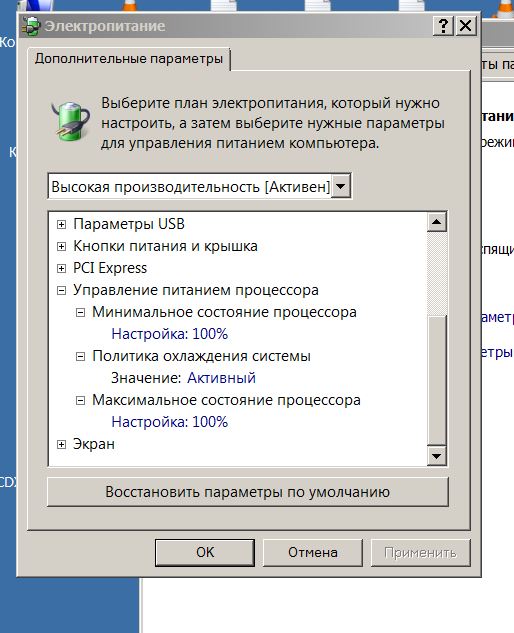Click the scrollbar up arrow
Viewport: 514px width, 633px height.
(x=436, y=222)
